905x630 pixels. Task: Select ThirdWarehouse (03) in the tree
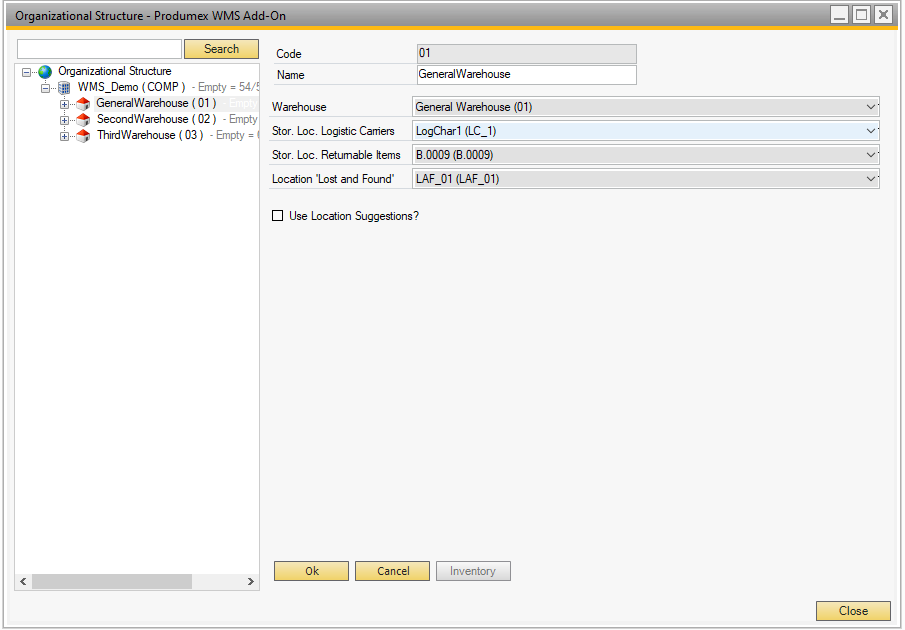coord(149,136)
